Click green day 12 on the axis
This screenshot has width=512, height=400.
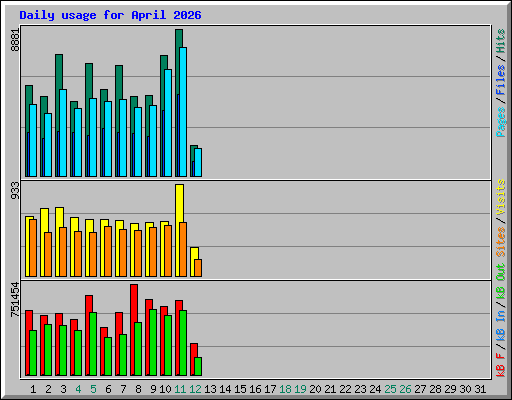pos(195,389)
